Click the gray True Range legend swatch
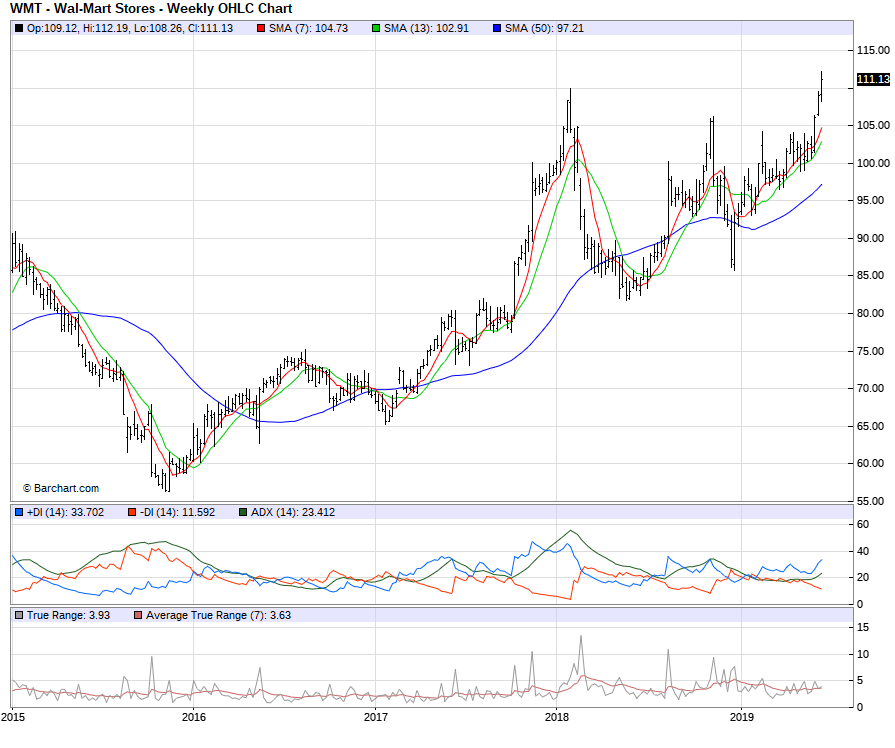895x748 pixels. (x=19, y=615)
